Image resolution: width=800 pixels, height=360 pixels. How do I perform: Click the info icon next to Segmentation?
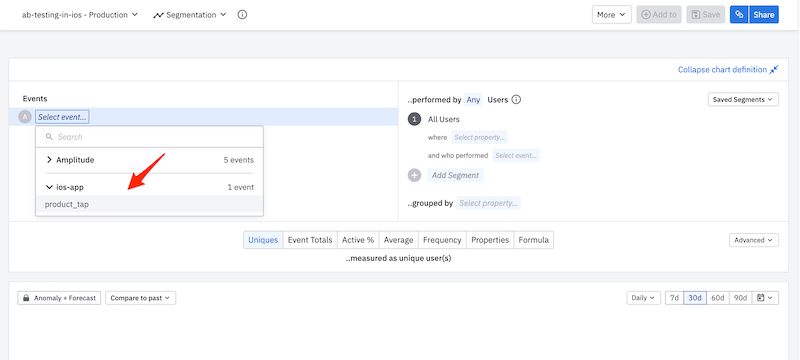[x=243, y=15]
